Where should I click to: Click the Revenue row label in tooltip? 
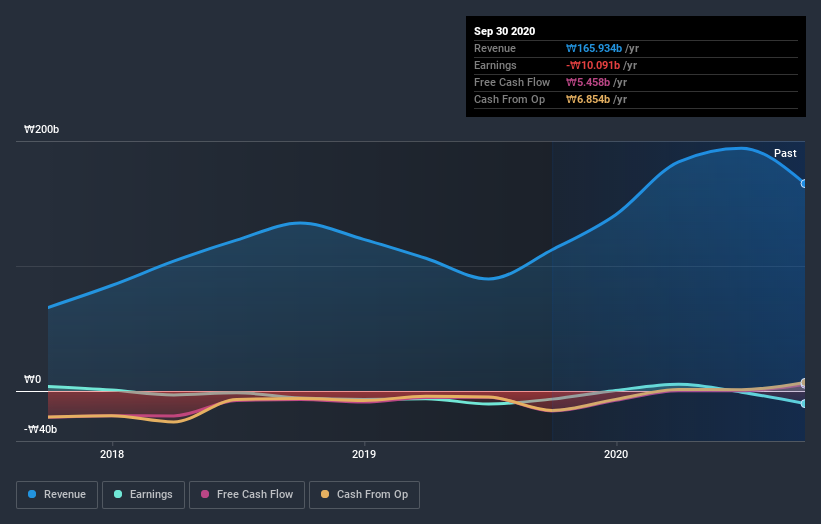coord(495,49)
